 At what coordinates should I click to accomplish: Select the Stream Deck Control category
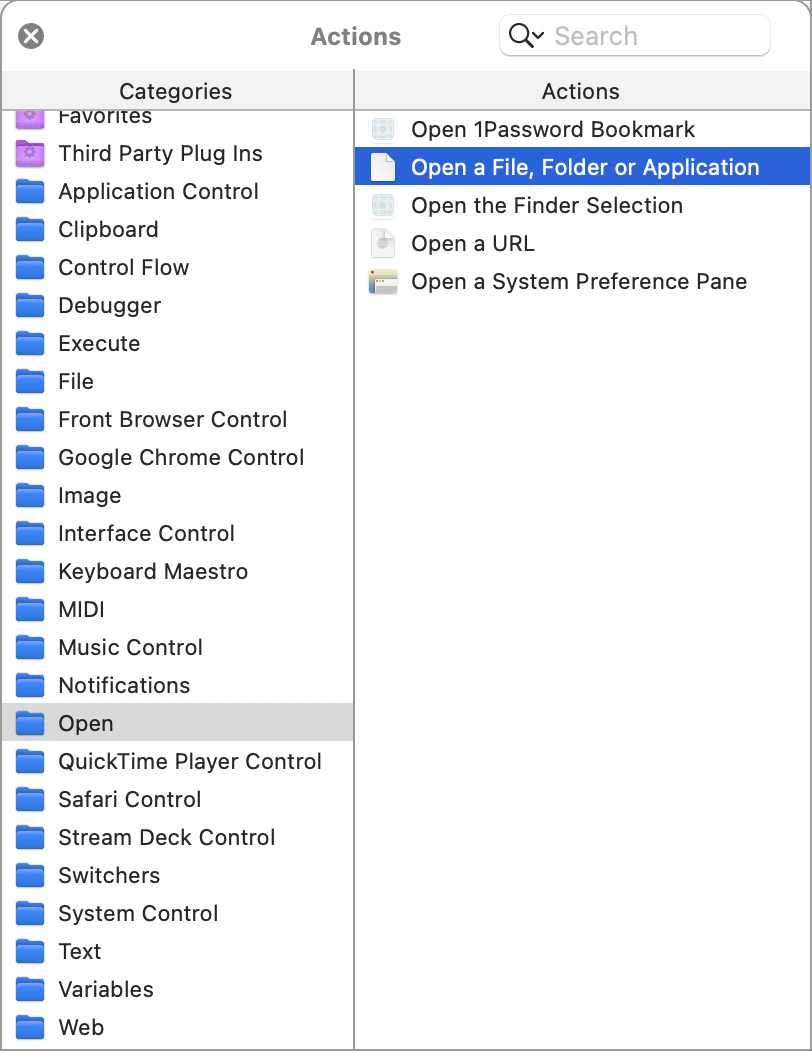(166, 838)
